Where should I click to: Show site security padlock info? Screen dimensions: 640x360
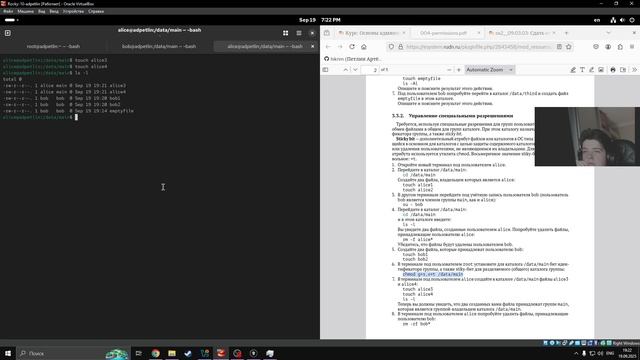point(400,47)
